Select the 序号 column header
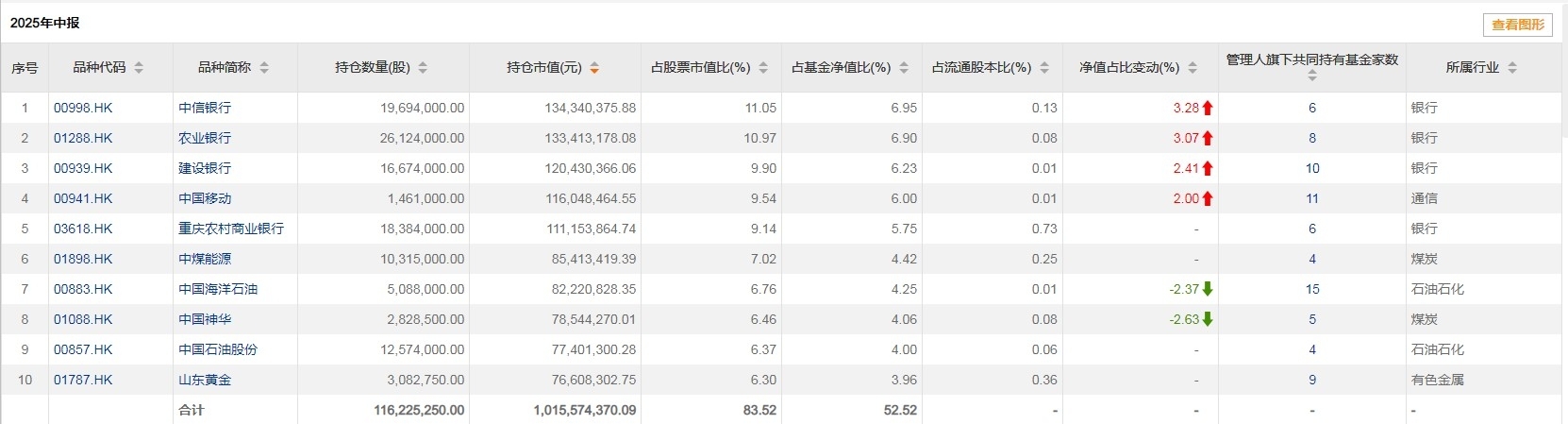 25,68
